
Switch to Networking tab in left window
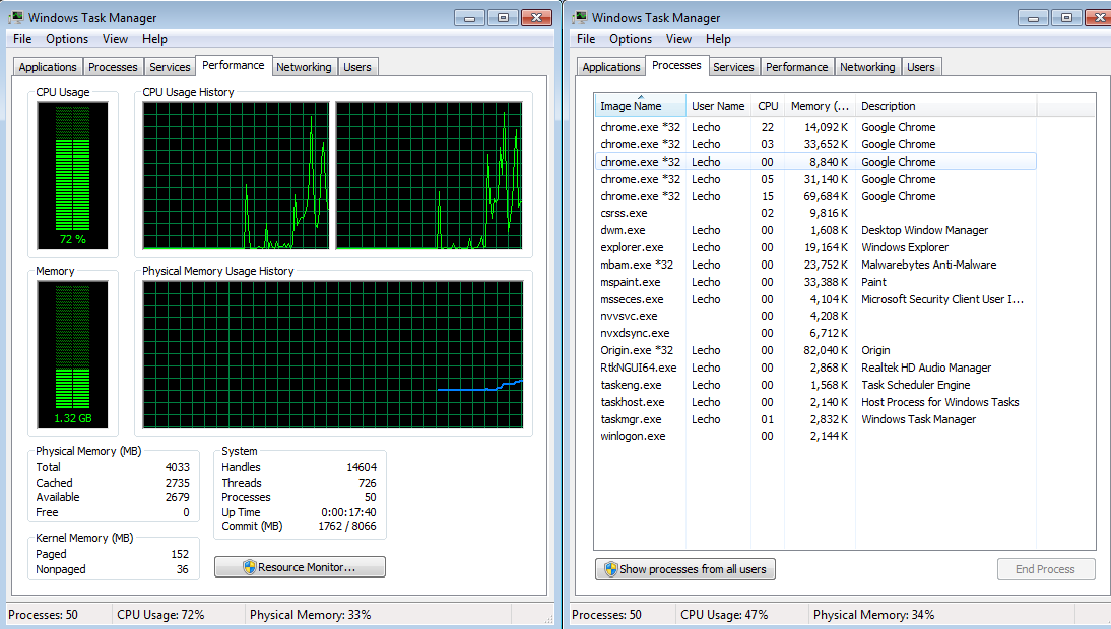coord(304,67)
